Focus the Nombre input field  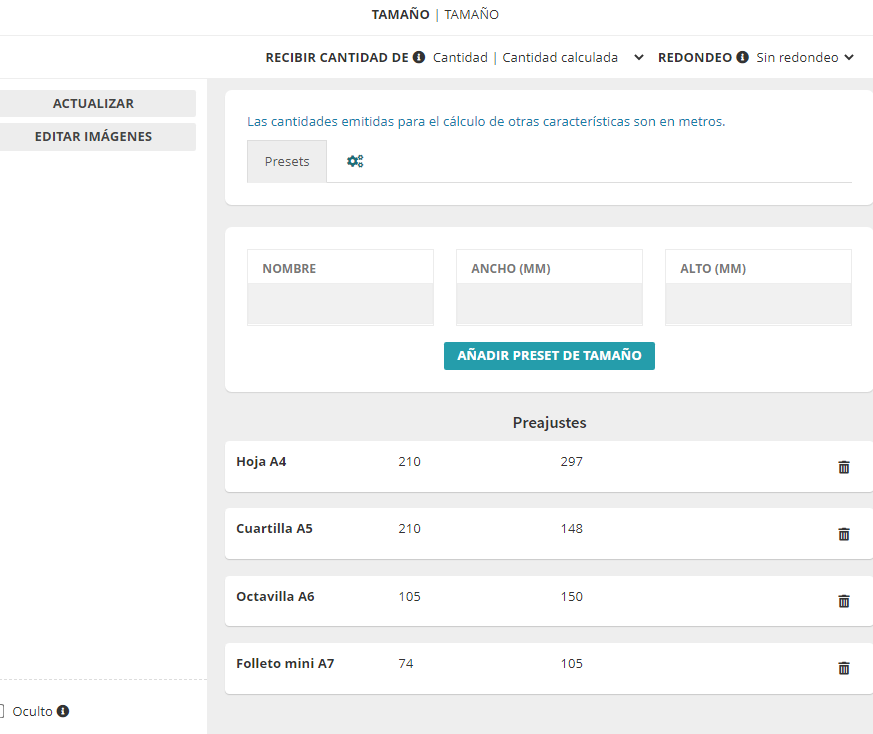[340, 303]
